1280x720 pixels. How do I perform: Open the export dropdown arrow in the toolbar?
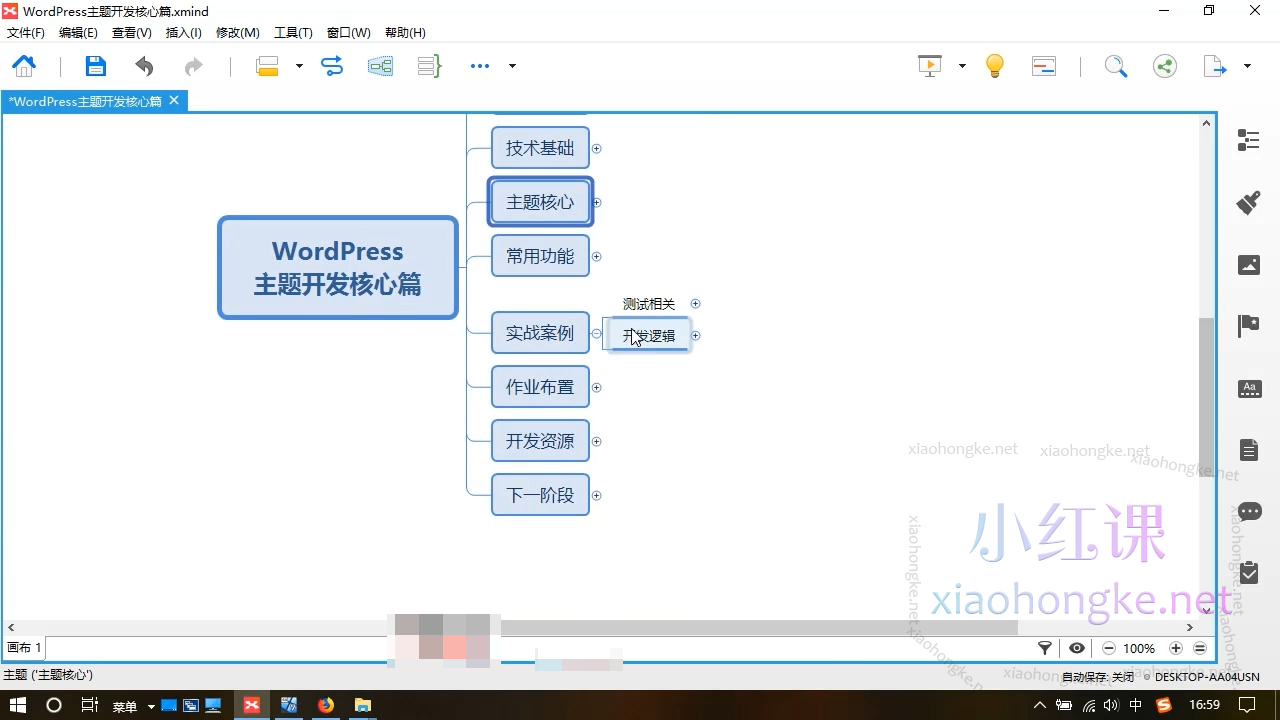click(x=1247, y=66)
